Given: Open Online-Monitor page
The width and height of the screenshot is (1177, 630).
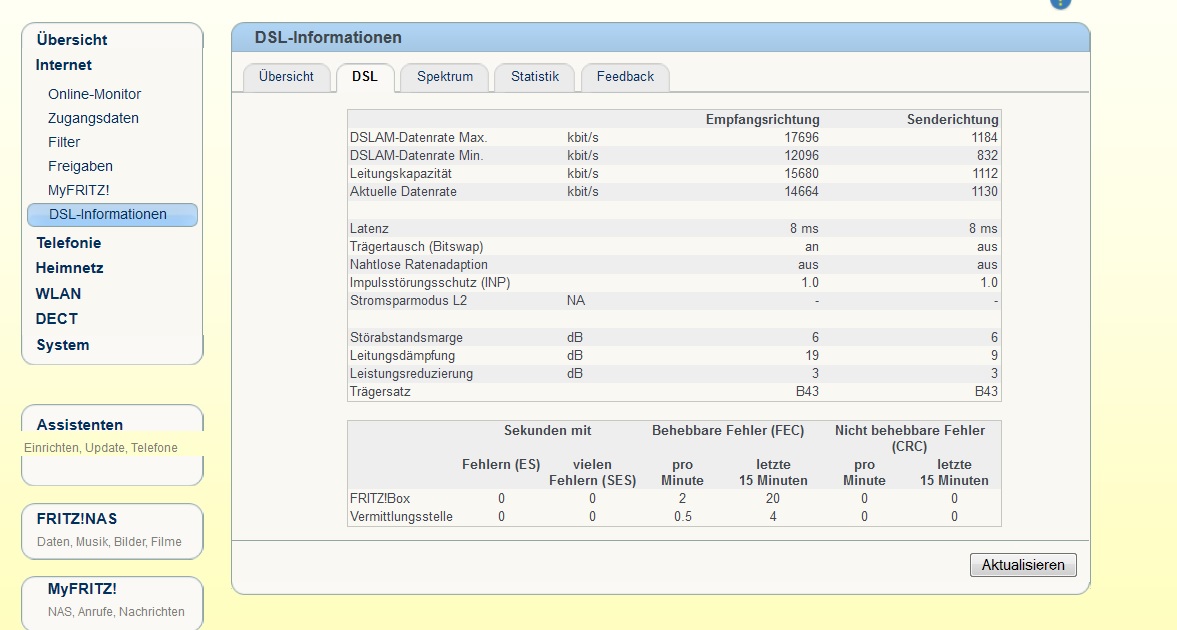Looking at the screenshot, I should (95, 94).
